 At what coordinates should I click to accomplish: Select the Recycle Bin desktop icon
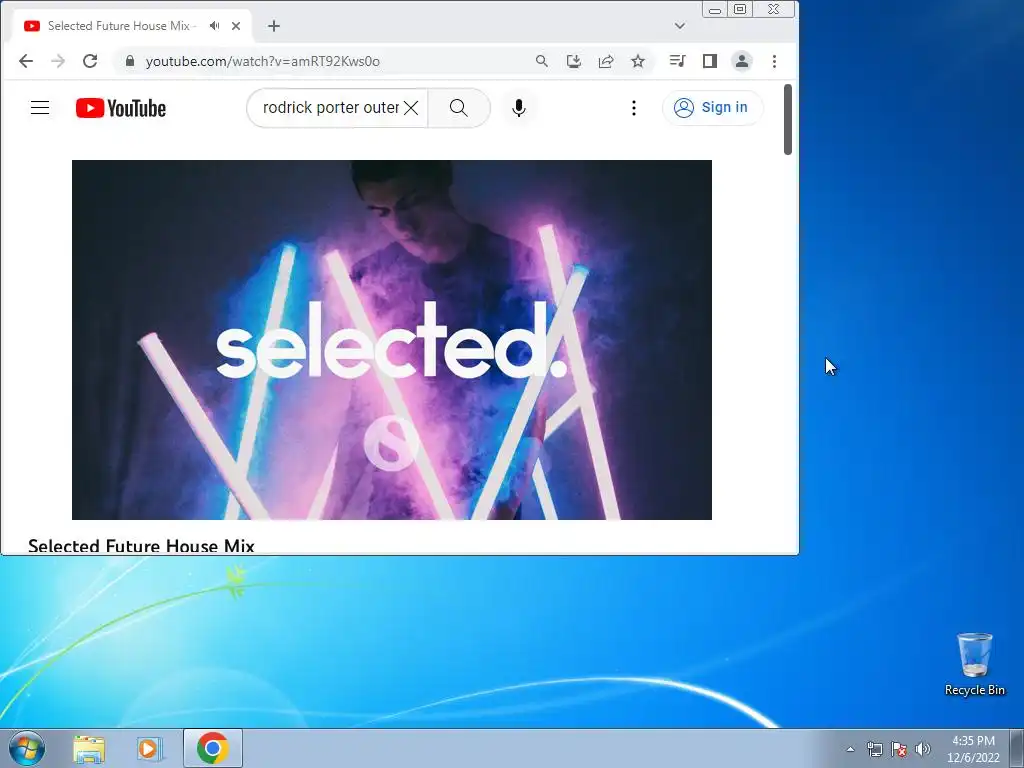974,664
